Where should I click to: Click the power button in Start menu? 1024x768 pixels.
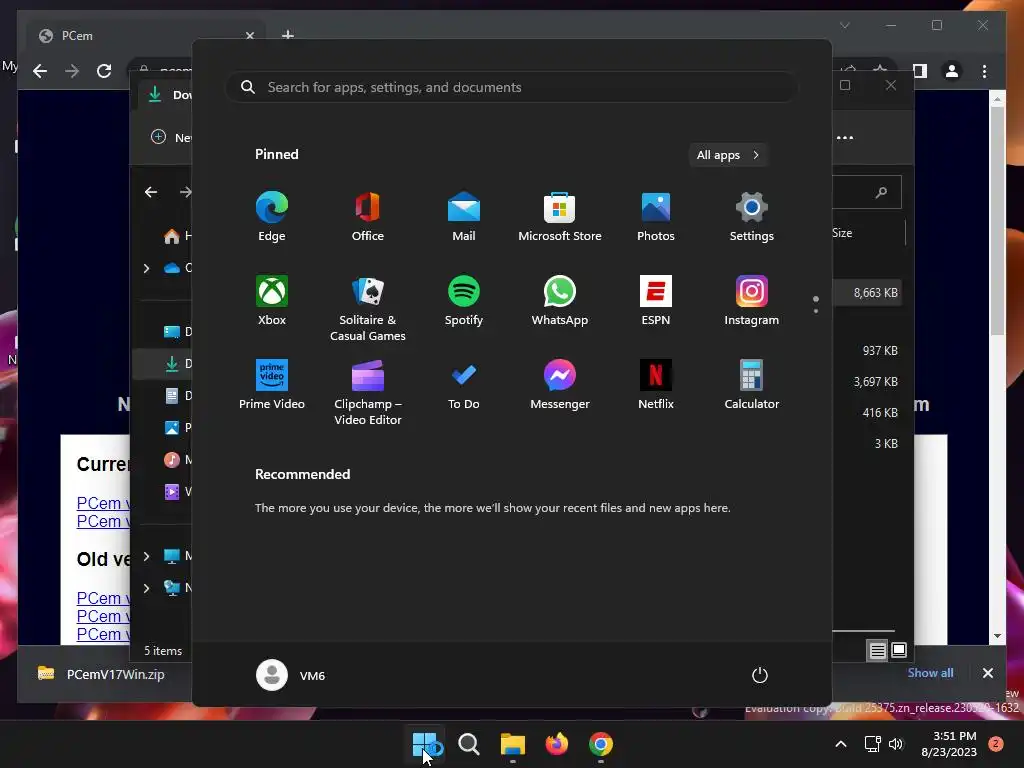760,675
